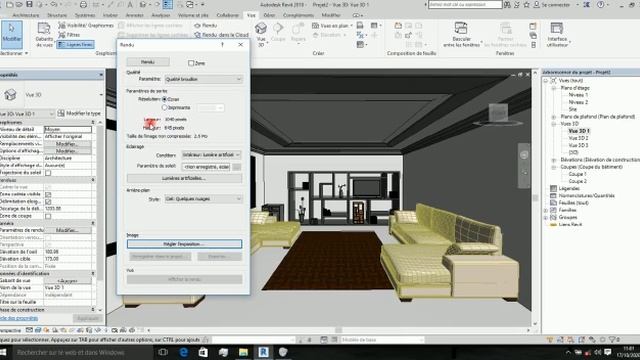Click Modifier next to Paramètres de rendu

[x=67, y=230]
